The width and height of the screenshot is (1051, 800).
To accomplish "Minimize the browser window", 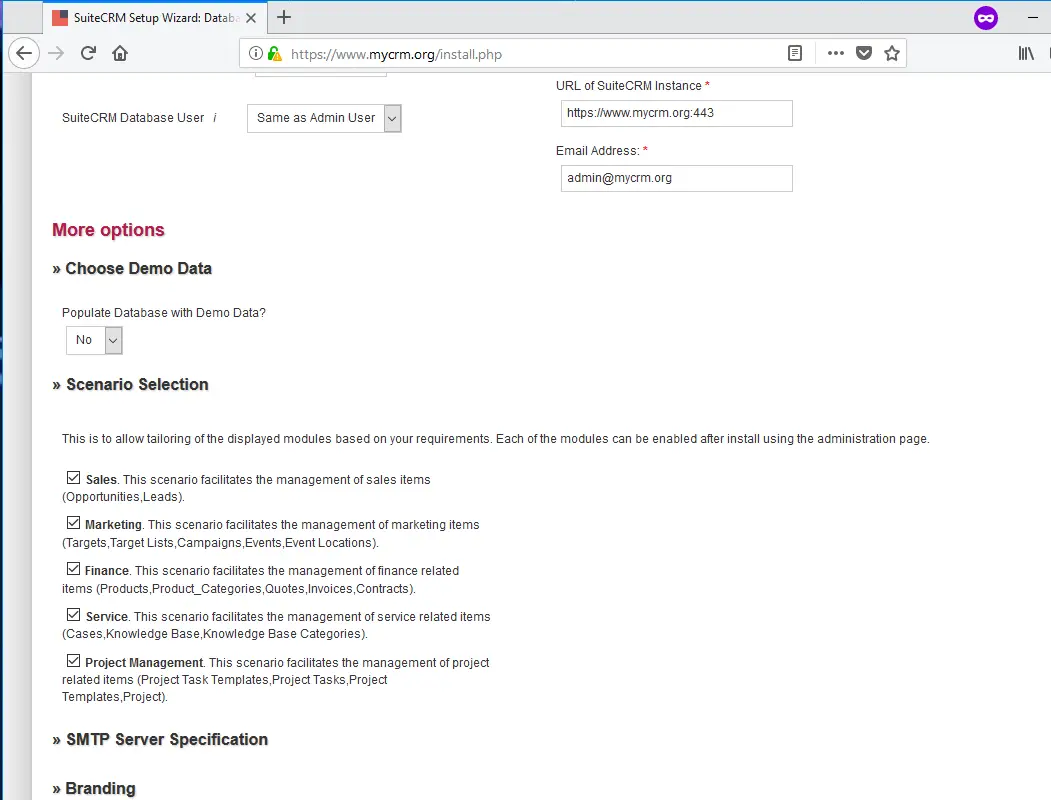I will click(x=1033, y=17).
